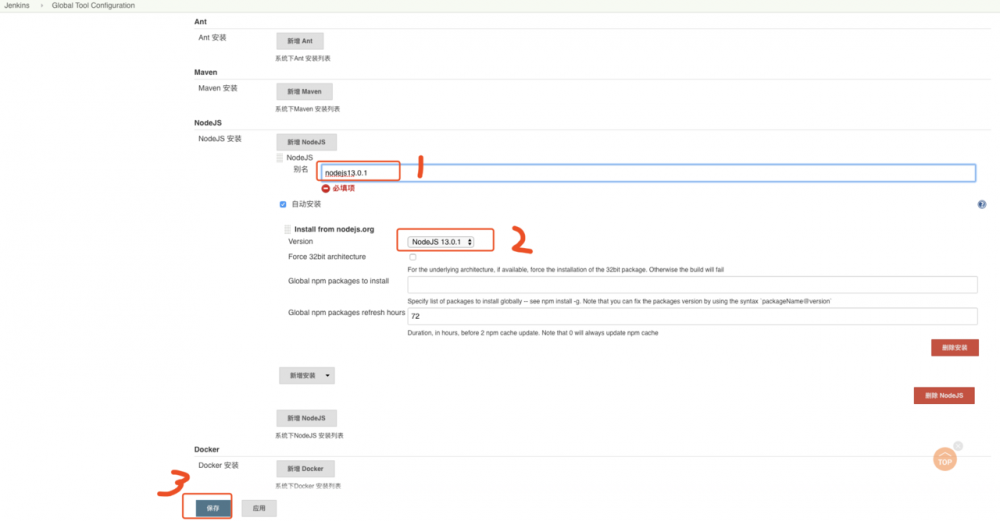
Task: Toggle the 自动安装 checkbox
Action: [x=283, y=204]
